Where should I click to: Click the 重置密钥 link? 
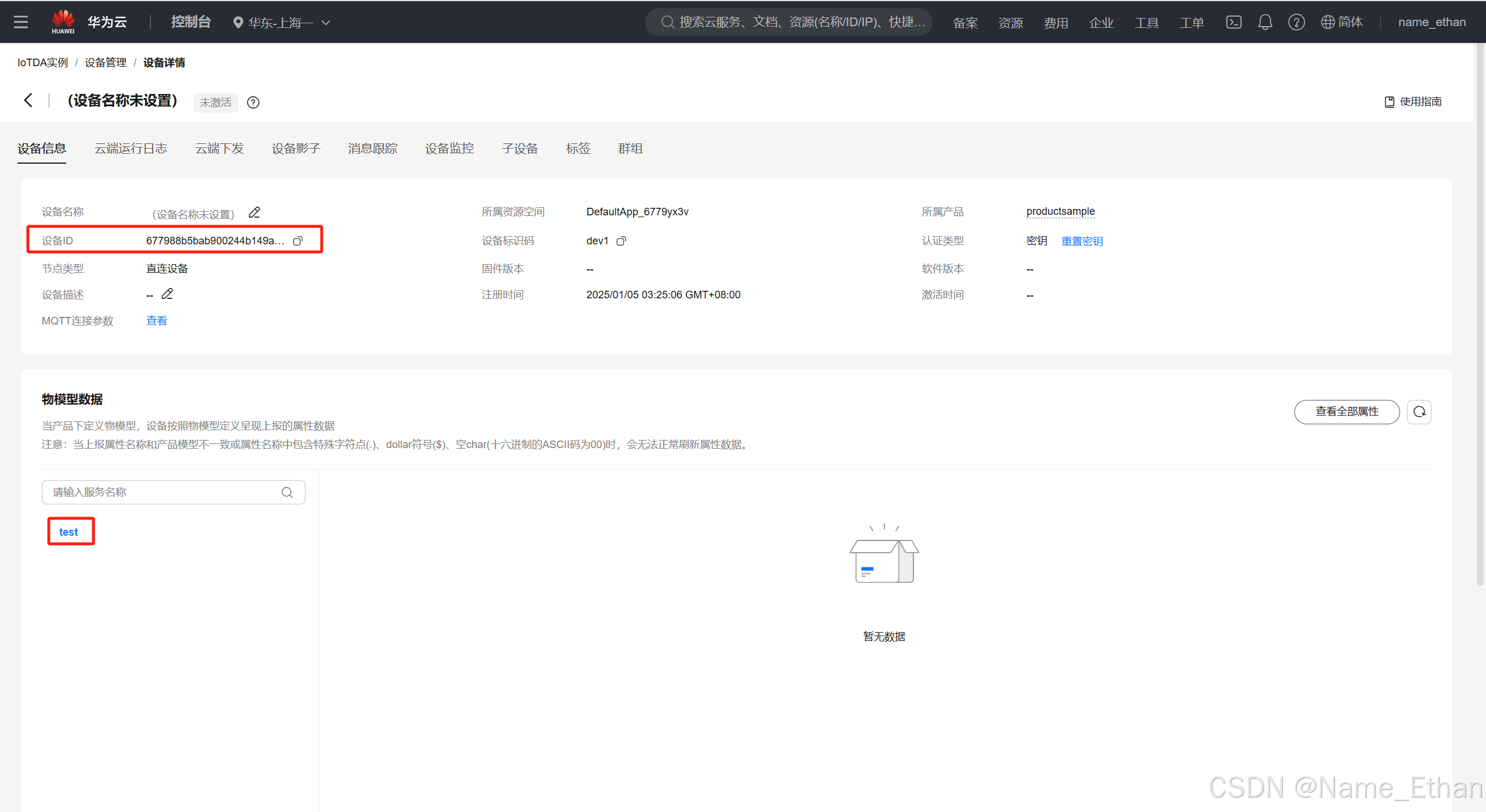(1082, 241)
